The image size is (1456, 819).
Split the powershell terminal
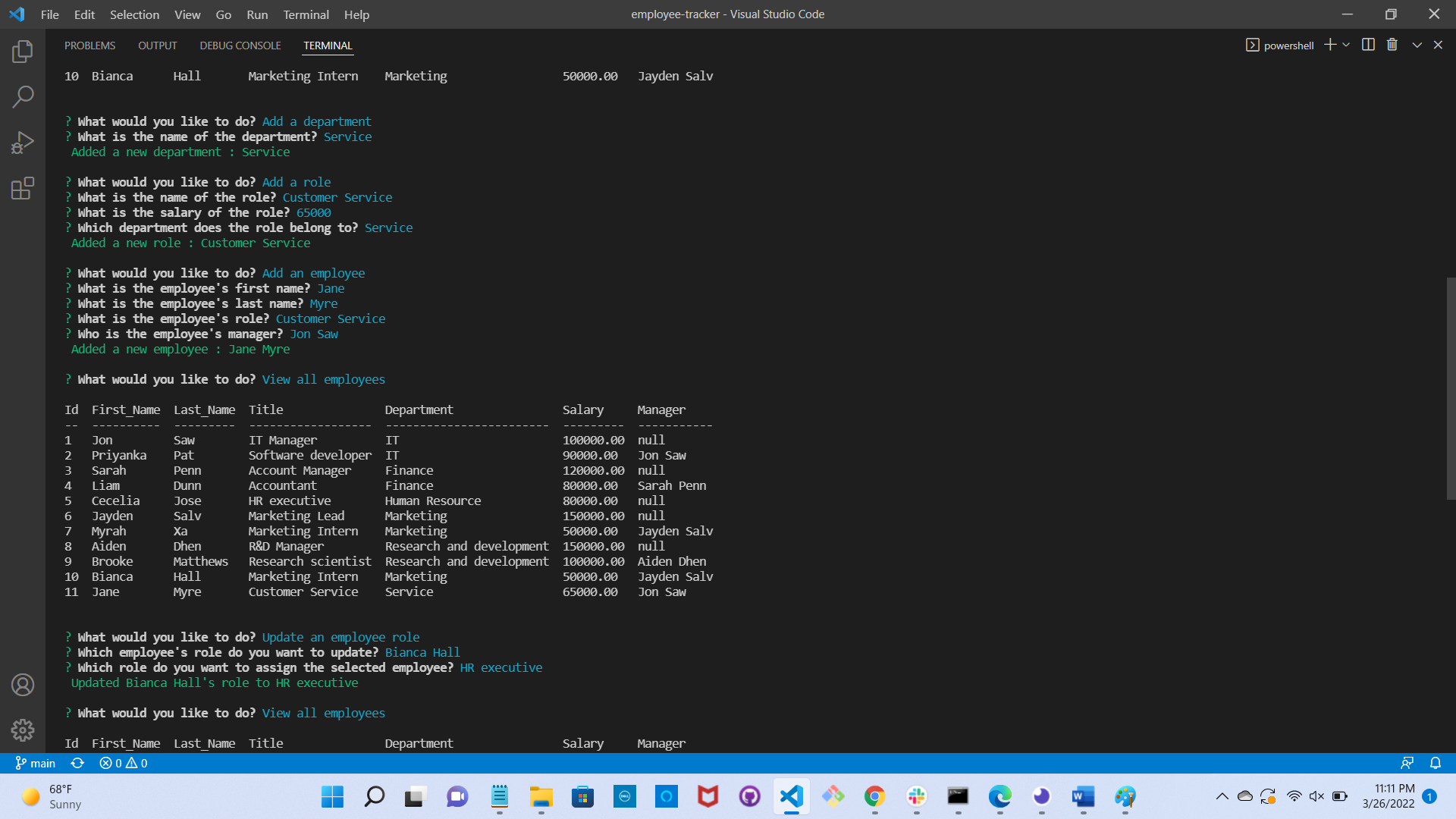tap(1368, 45)
